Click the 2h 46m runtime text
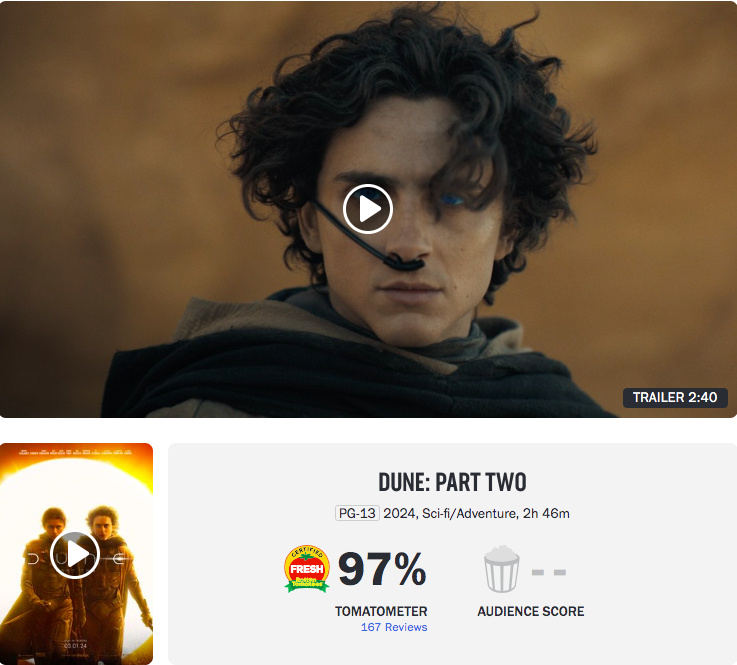 tap(546, 513)
